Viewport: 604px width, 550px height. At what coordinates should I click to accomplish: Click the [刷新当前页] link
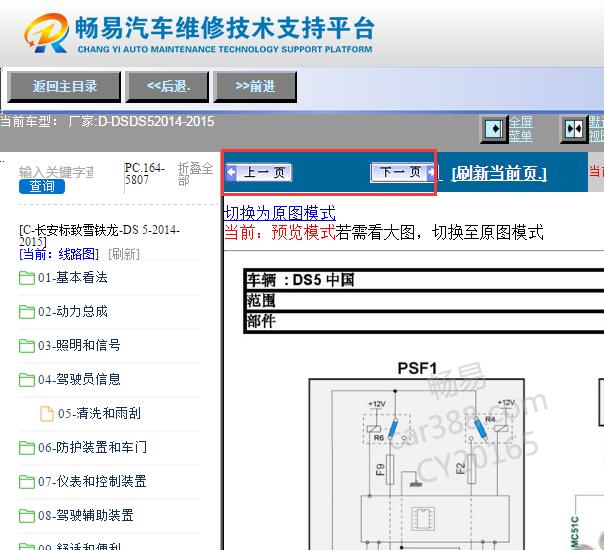(499, 173)
